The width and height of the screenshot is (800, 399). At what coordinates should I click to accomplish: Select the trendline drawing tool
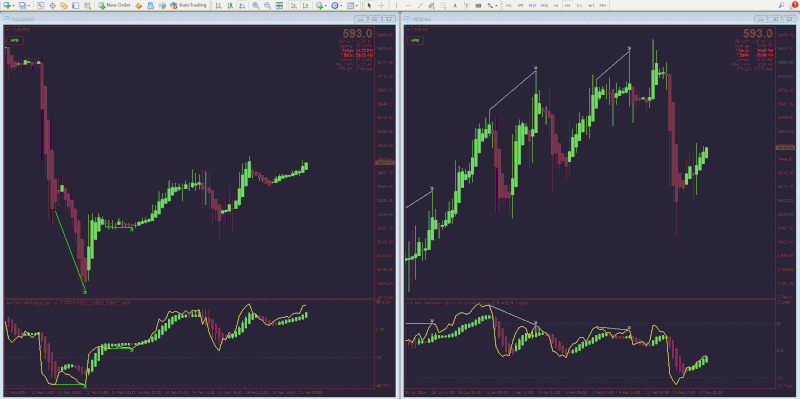(x=420, y=5)
